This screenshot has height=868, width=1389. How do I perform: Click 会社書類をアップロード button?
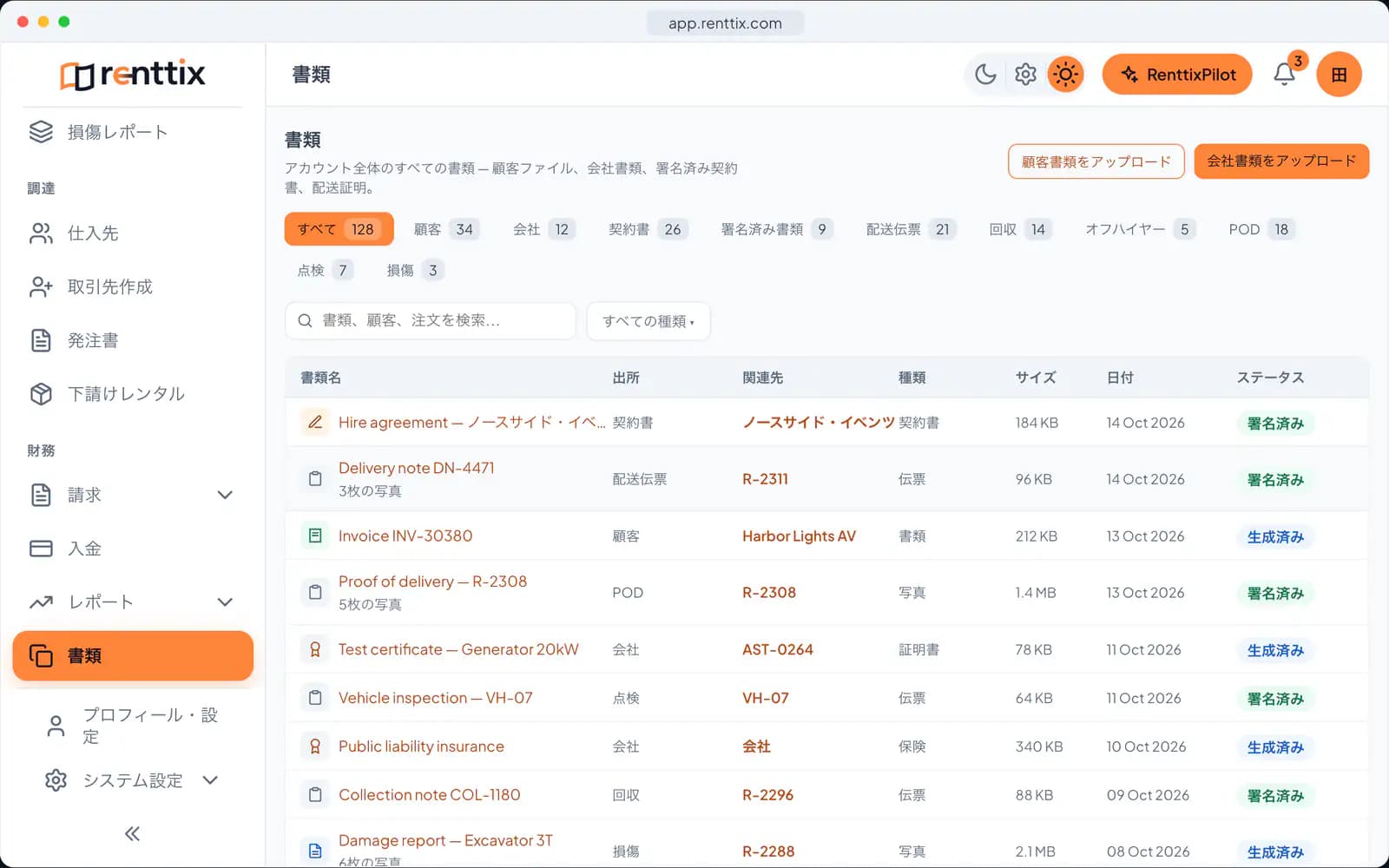(x=1281, y=161)
